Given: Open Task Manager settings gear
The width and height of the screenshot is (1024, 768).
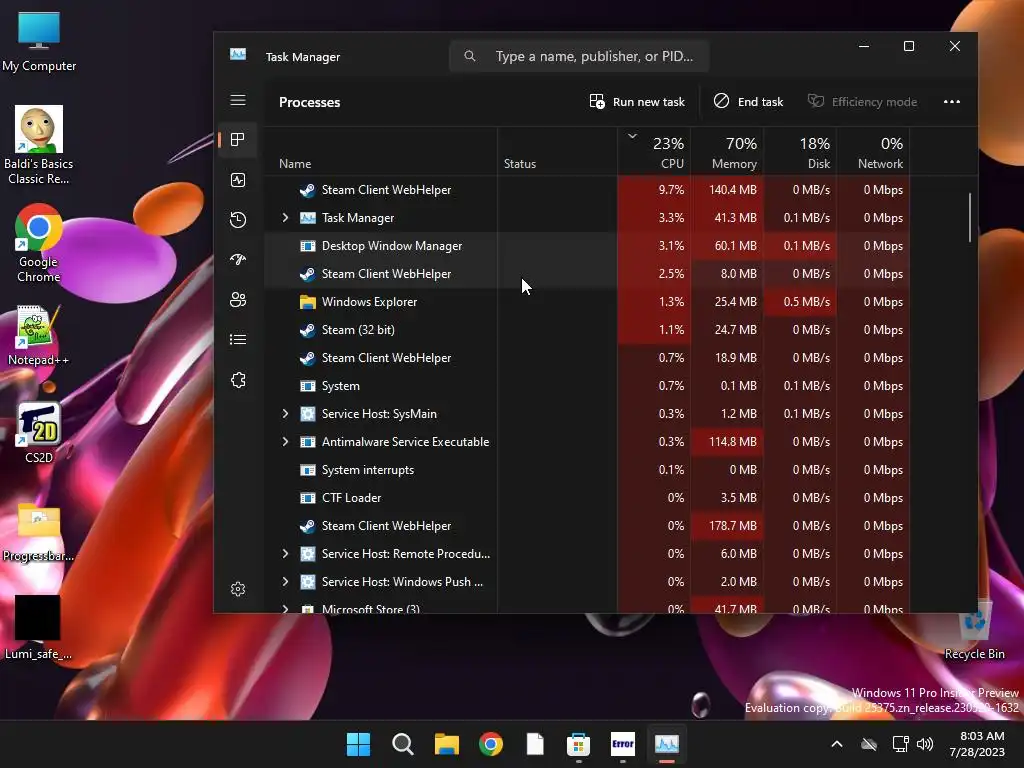Looking at the screenshot, I should (238, 589).
